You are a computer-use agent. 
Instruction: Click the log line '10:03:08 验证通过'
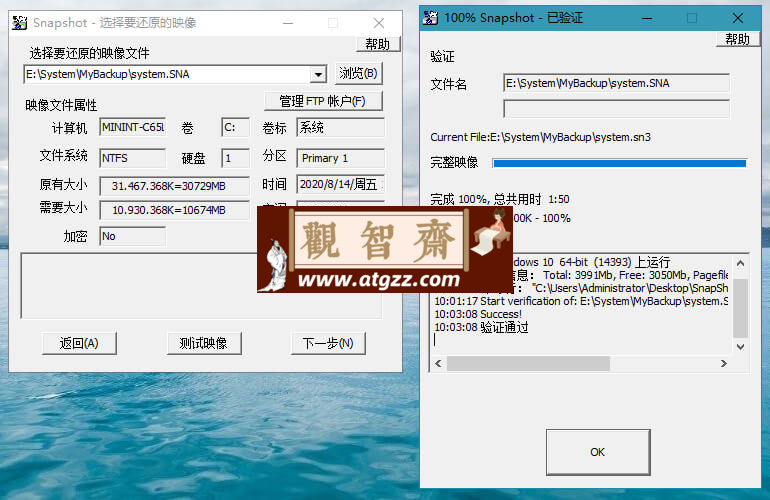[481, 327]
